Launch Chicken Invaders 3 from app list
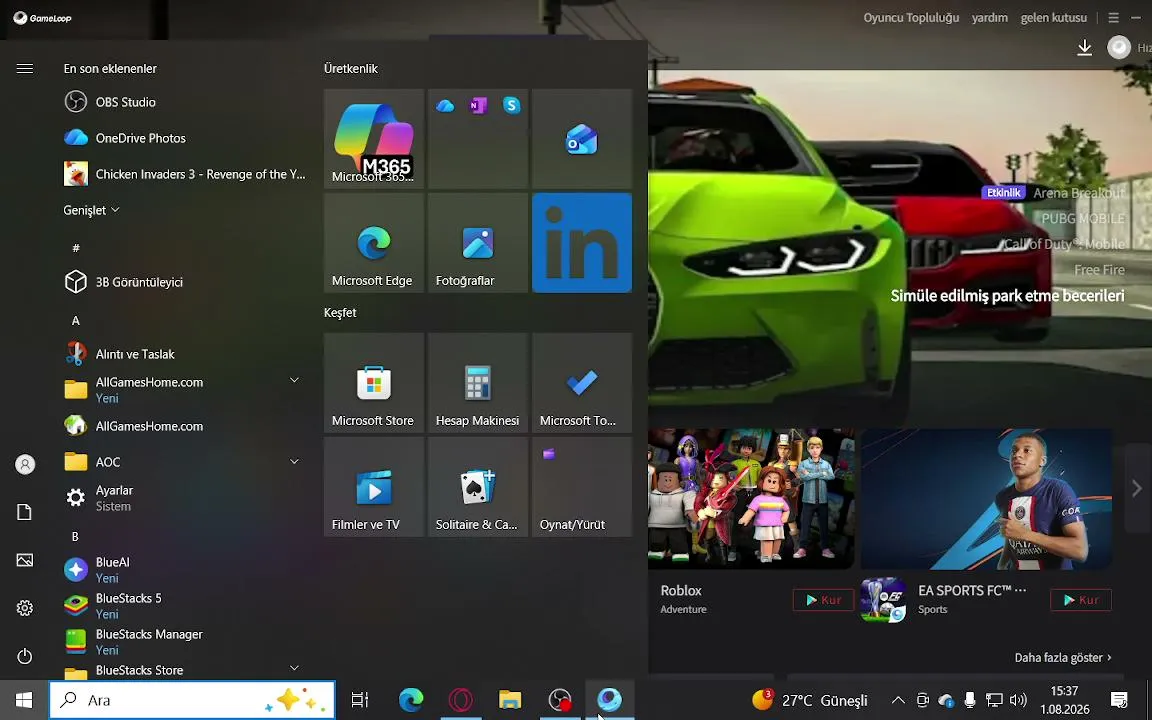 [184, 174]
